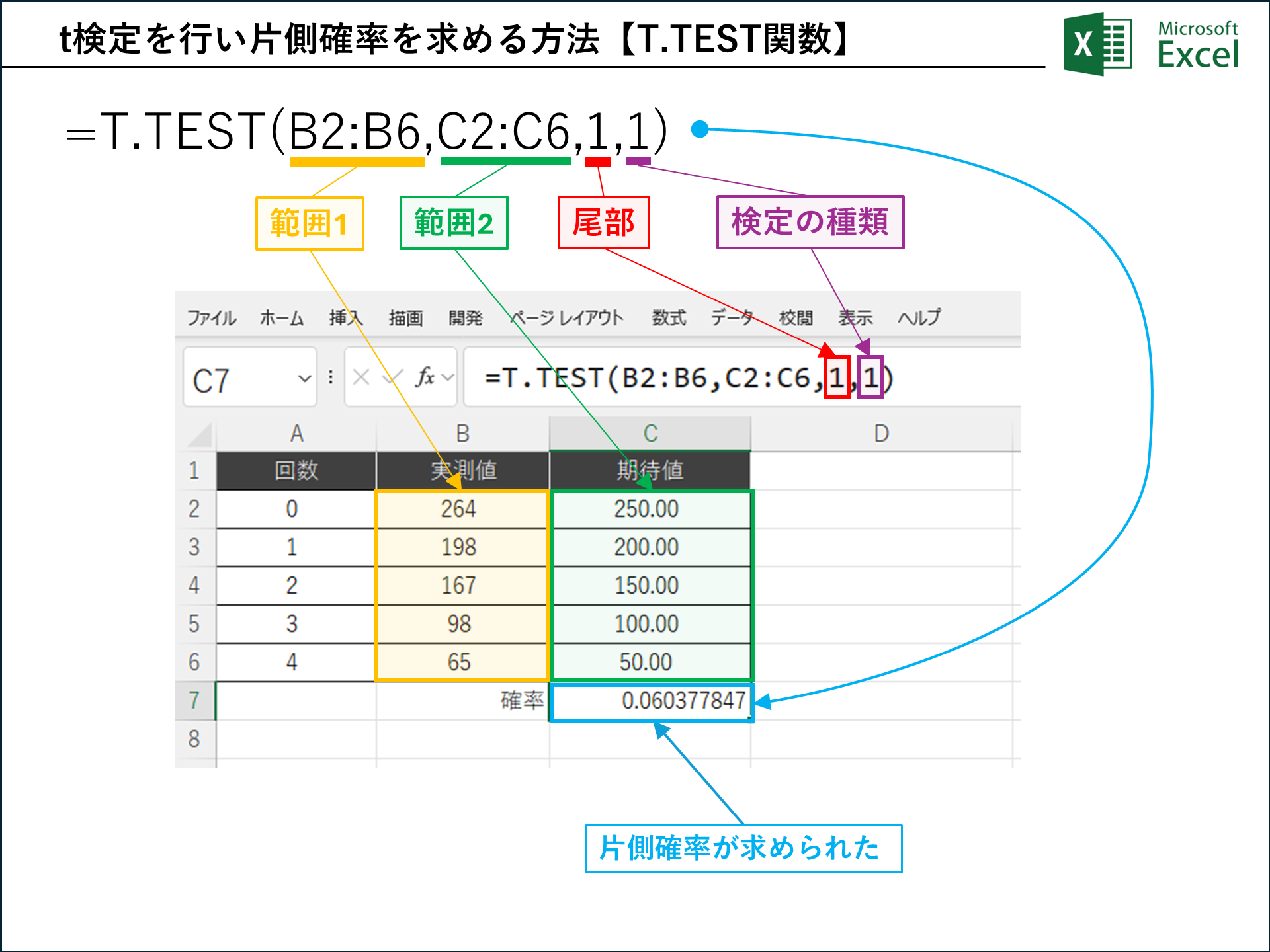Viewport: 1270px width, 952px height.
Task: Expand the Name Box dropdown arrow
Action: (304, 379)
